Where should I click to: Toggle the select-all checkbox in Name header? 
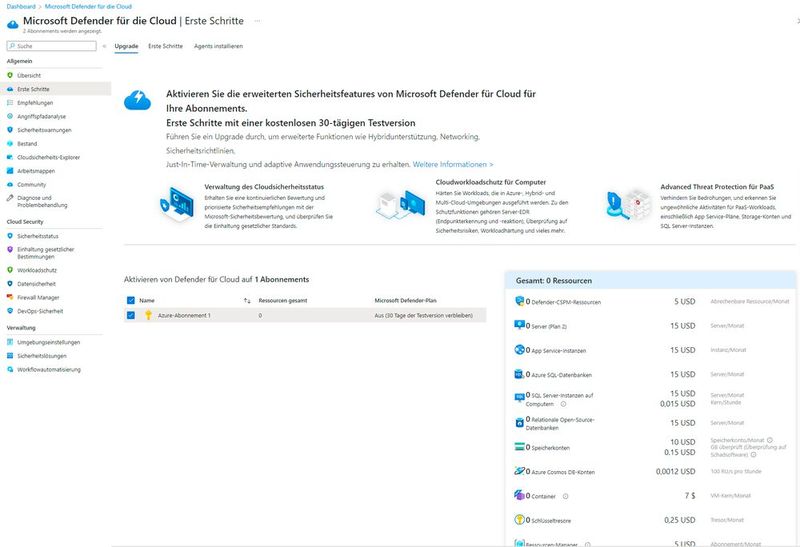click(131, 300)
